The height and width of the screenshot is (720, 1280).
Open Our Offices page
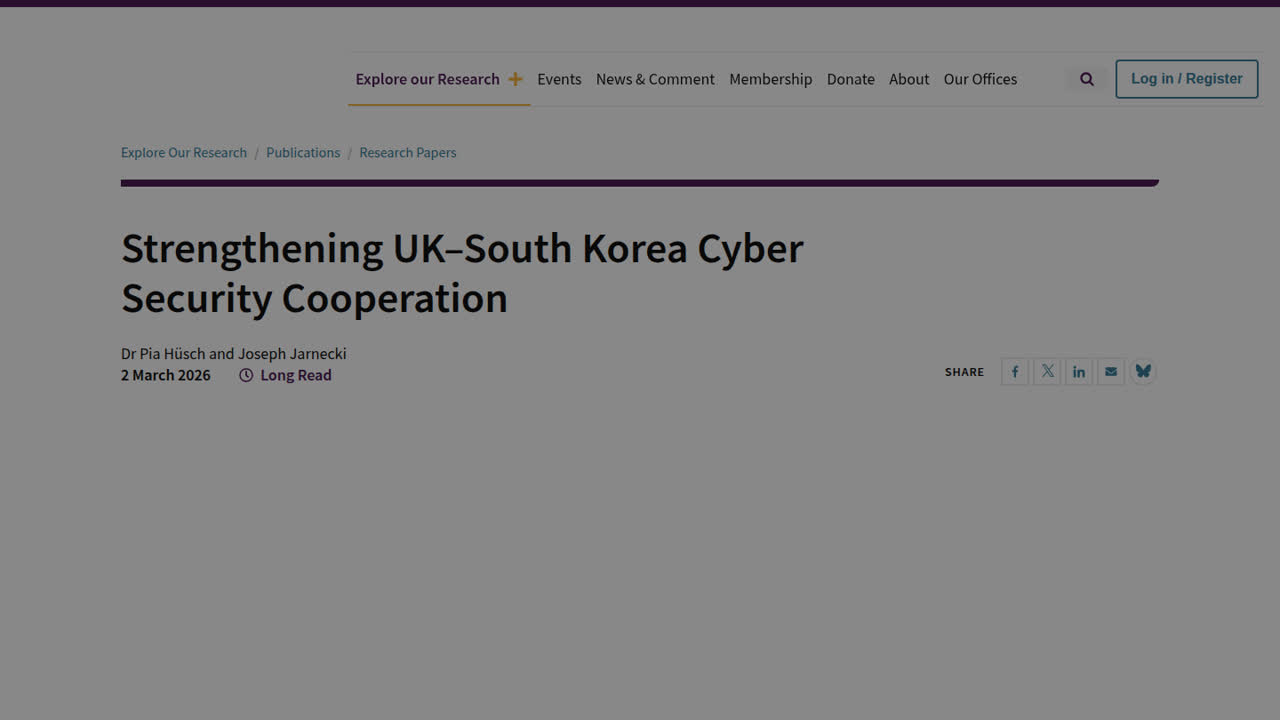[x=980, y=79]
